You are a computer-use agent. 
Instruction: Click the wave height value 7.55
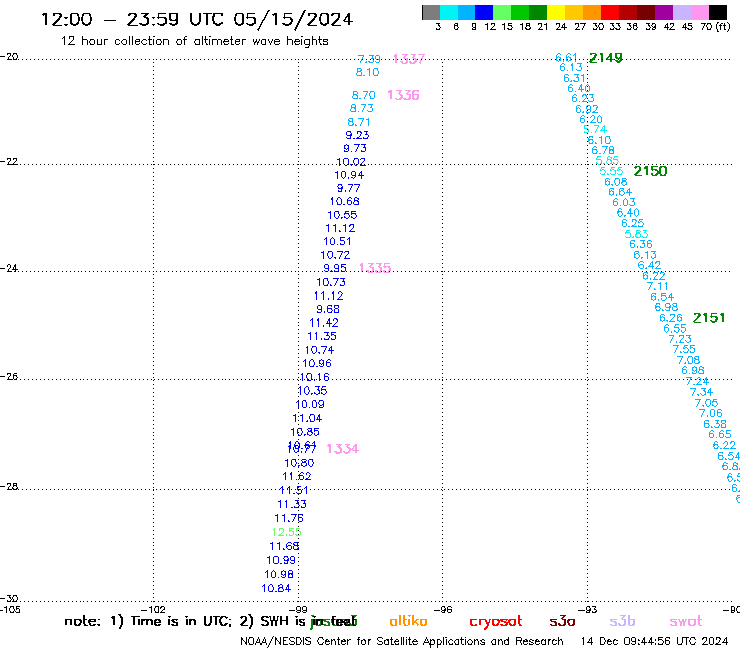coord(684,349)
